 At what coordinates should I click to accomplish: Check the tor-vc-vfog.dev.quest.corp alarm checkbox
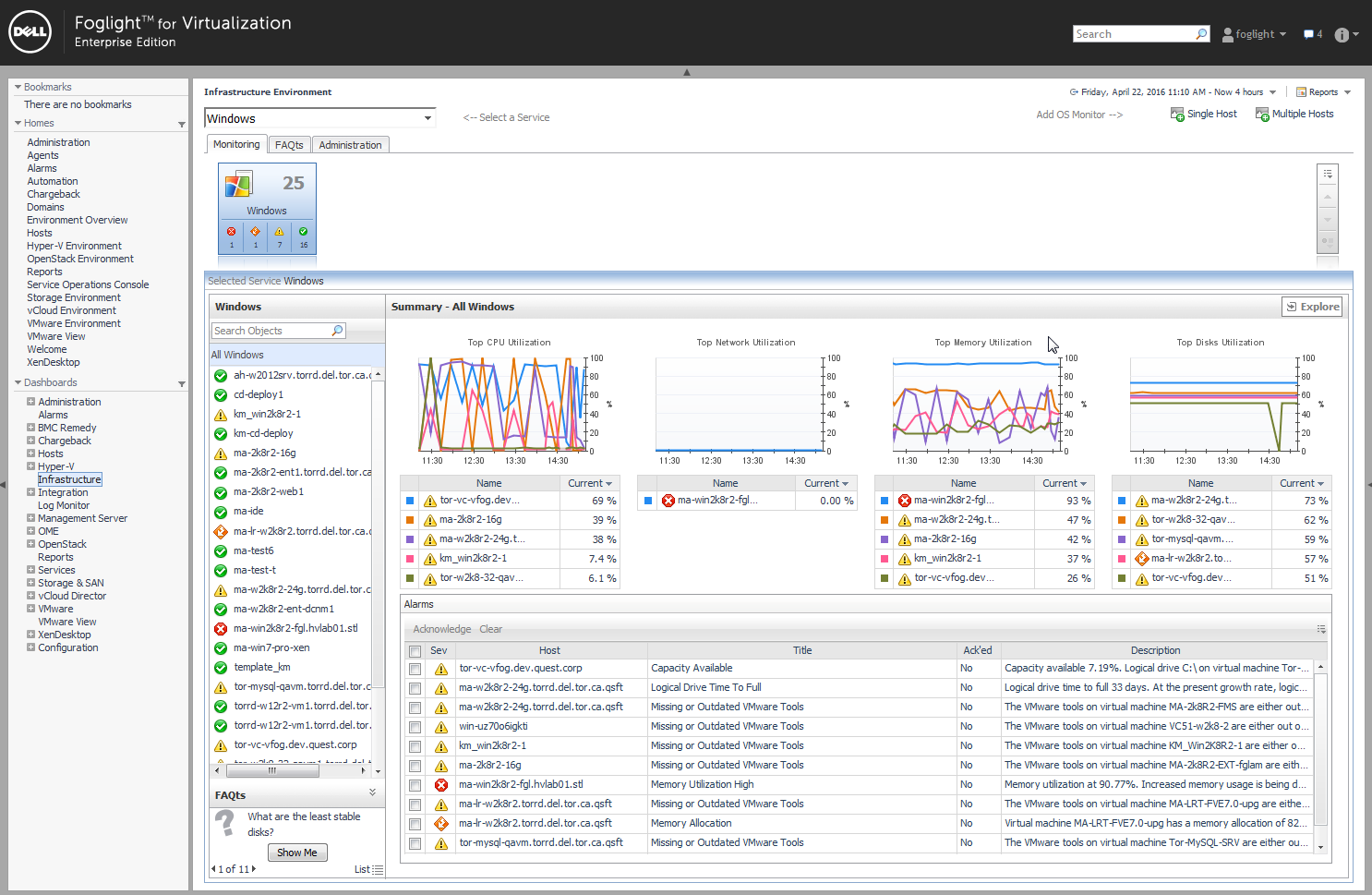(415, 669)
